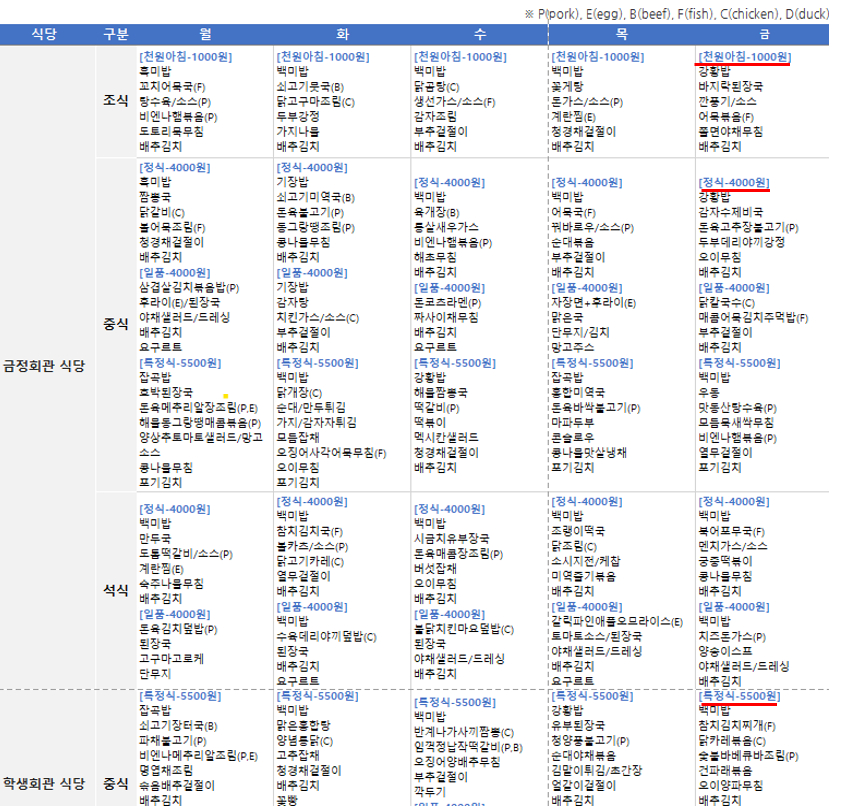Click the 식당 header cell

click(45, 34)
